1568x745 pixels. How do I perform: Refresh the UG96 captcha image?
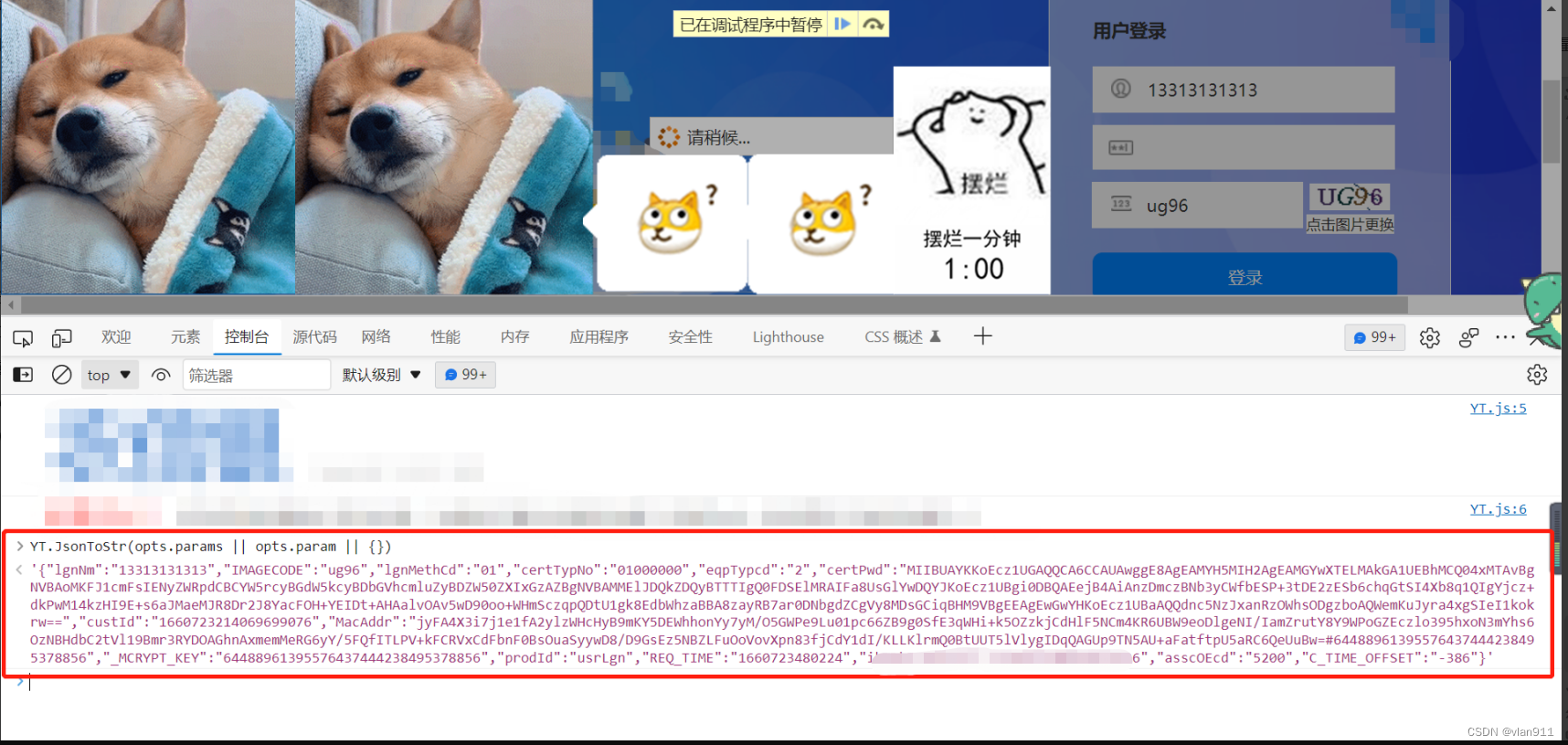tap(1350, 197)
